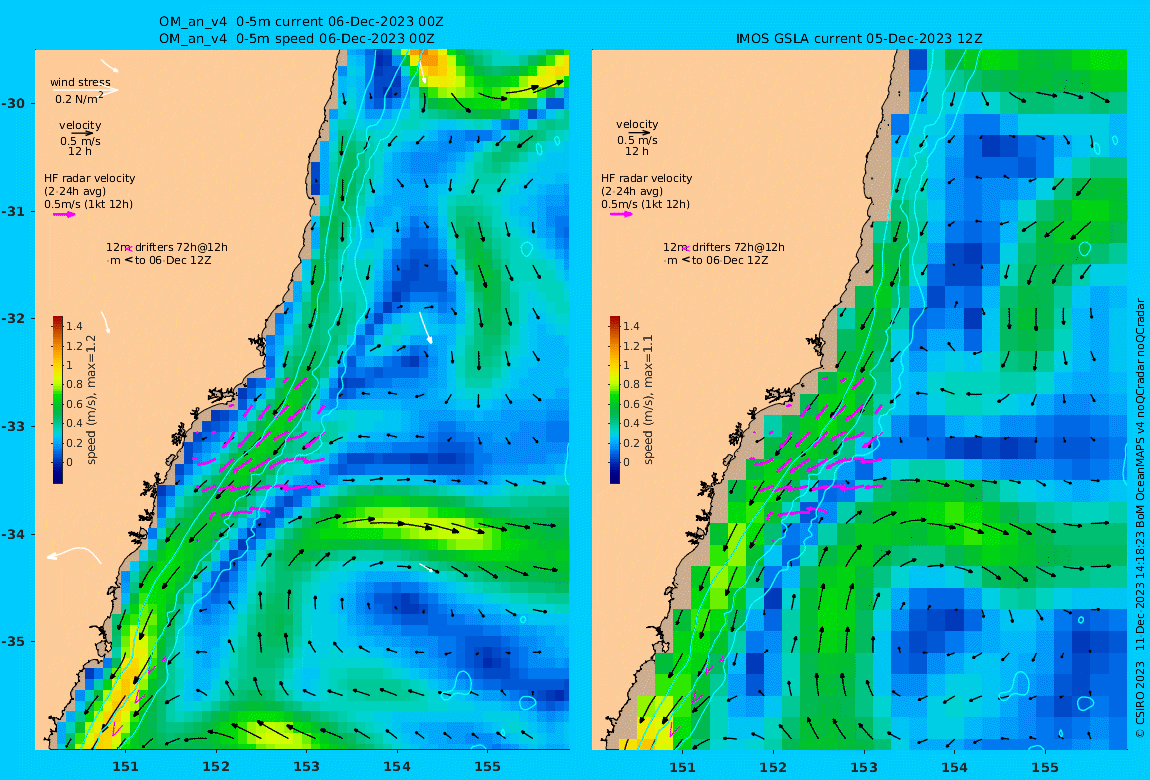1150x780 pixels.
Task: Click the 'wind stress' legend label
Action: [x=81, y=82]
